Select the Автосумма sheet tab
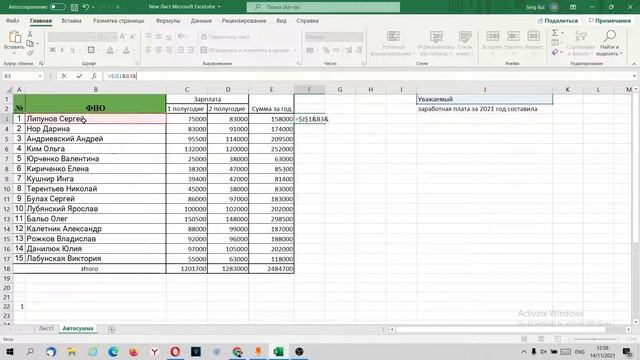The image size is (640, 360). [78, 329]
